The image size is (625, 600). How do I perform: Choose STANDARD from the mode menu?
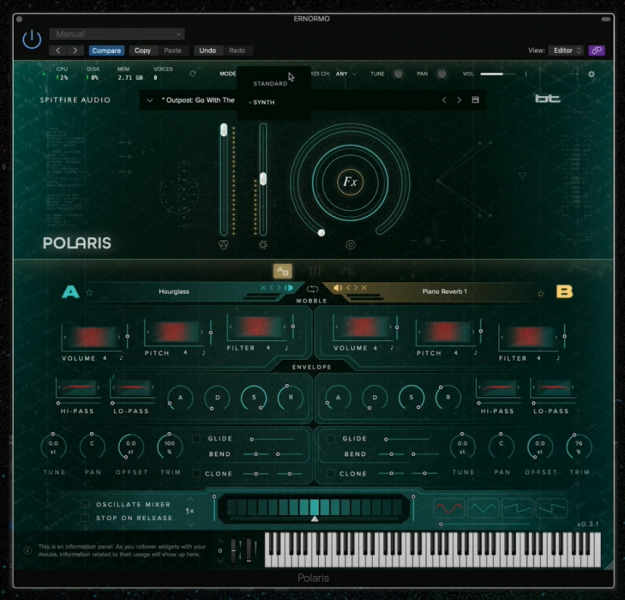point(270,84)
